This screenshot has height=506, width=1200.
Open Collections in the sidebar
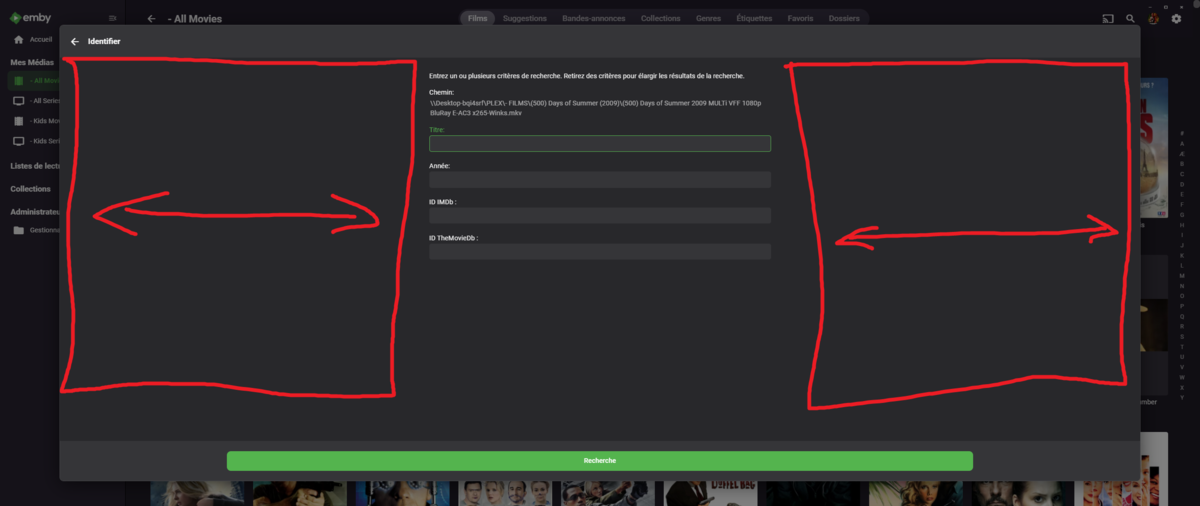[x=30, y=189]
